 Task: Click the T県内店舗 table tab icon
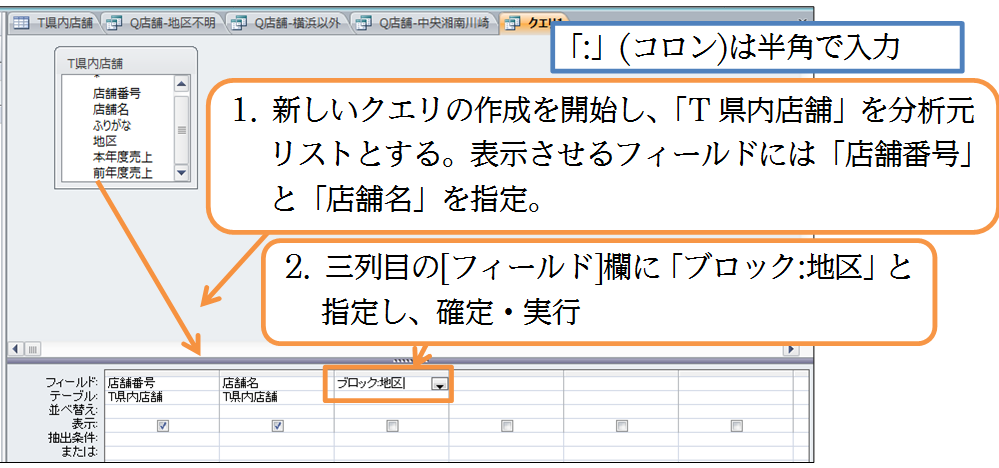click(x=20, y=20)
